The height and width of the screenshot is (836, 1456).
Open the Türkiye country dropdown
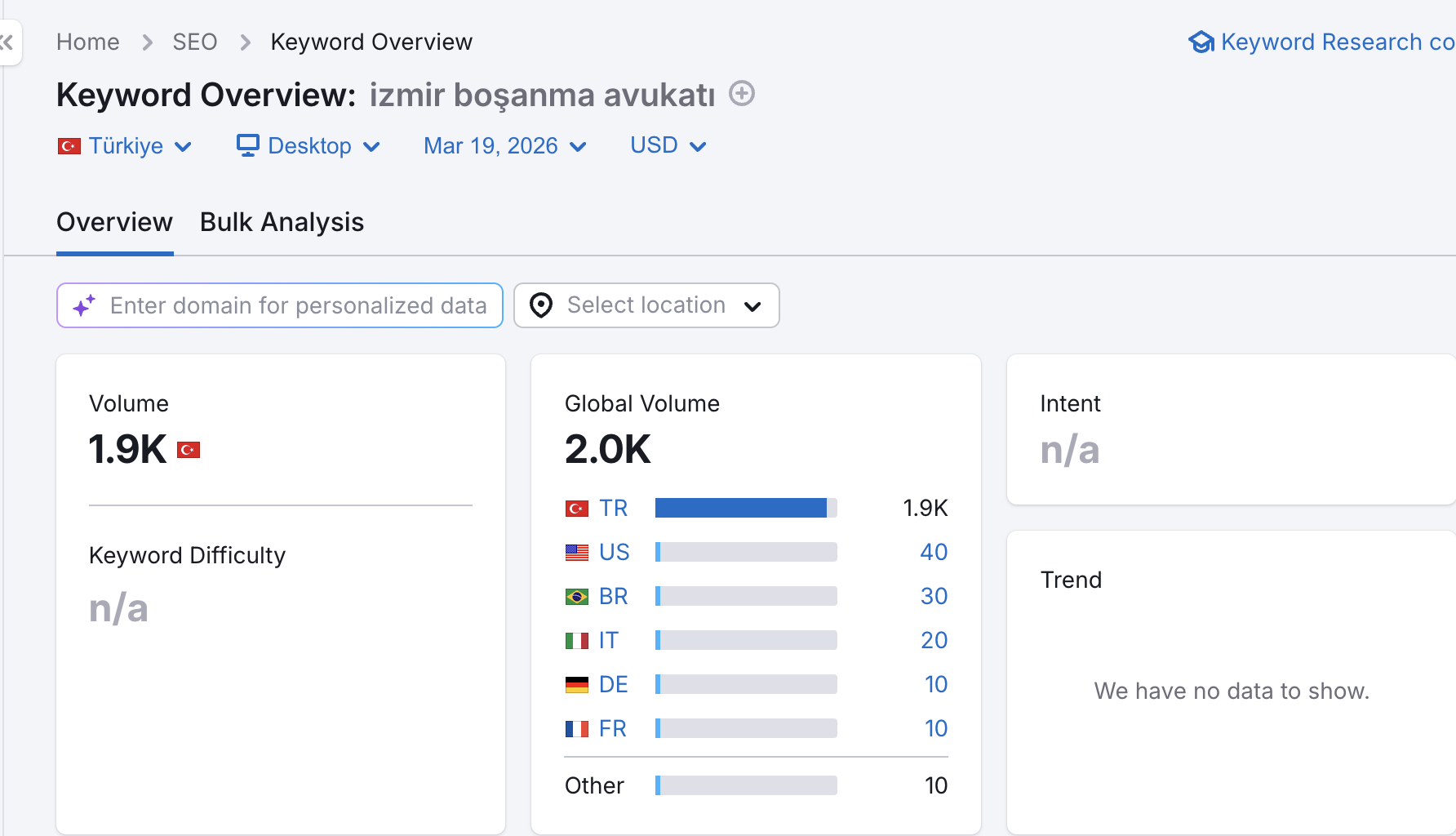(x=125, y=146)
